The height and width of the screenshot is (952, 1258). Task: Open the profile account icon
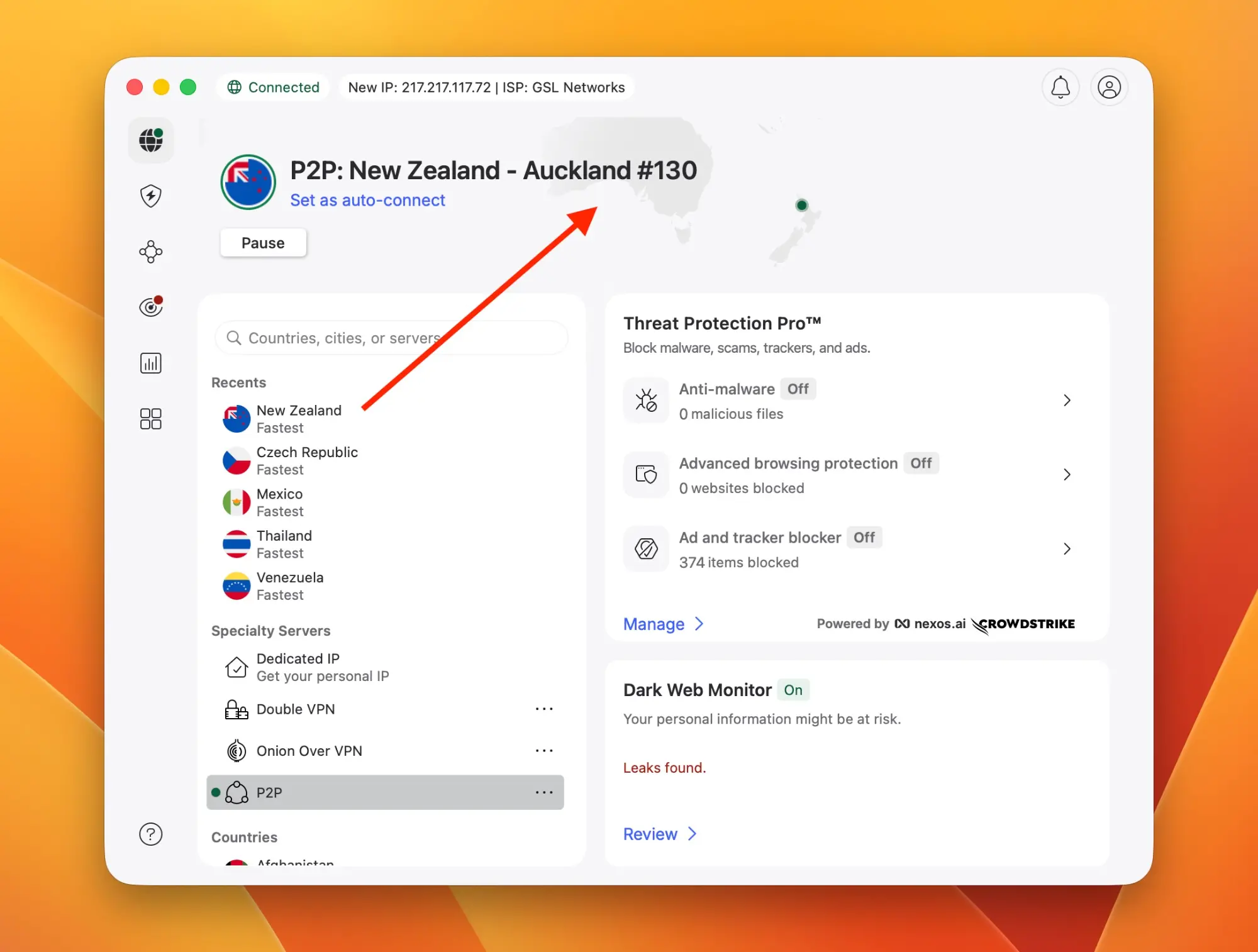pyautogui.click(x=1109, y=87)
